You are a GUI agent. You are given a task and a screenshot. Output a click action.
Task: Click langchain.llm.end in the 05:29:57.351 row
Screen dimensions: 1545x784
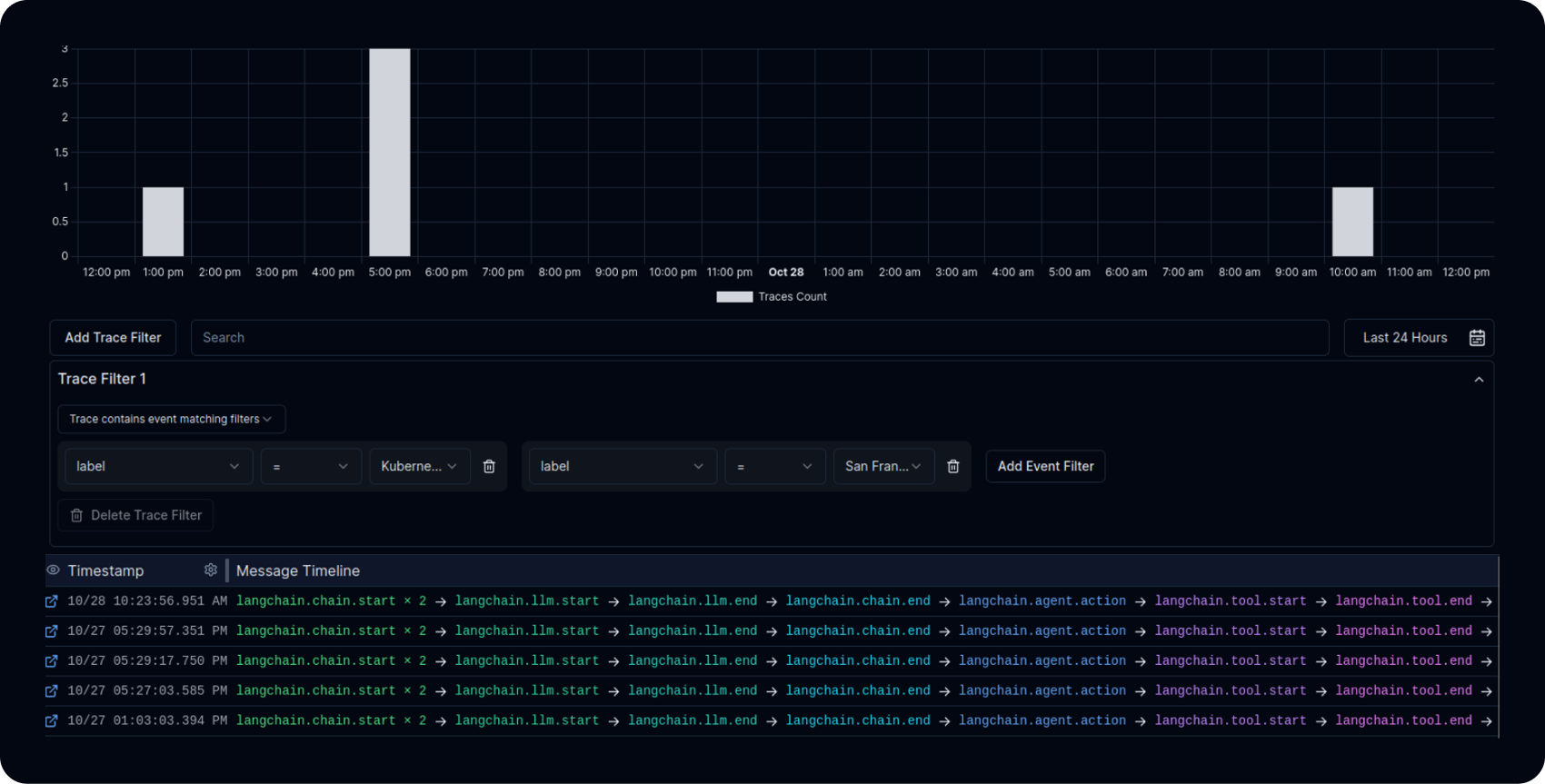693,631
